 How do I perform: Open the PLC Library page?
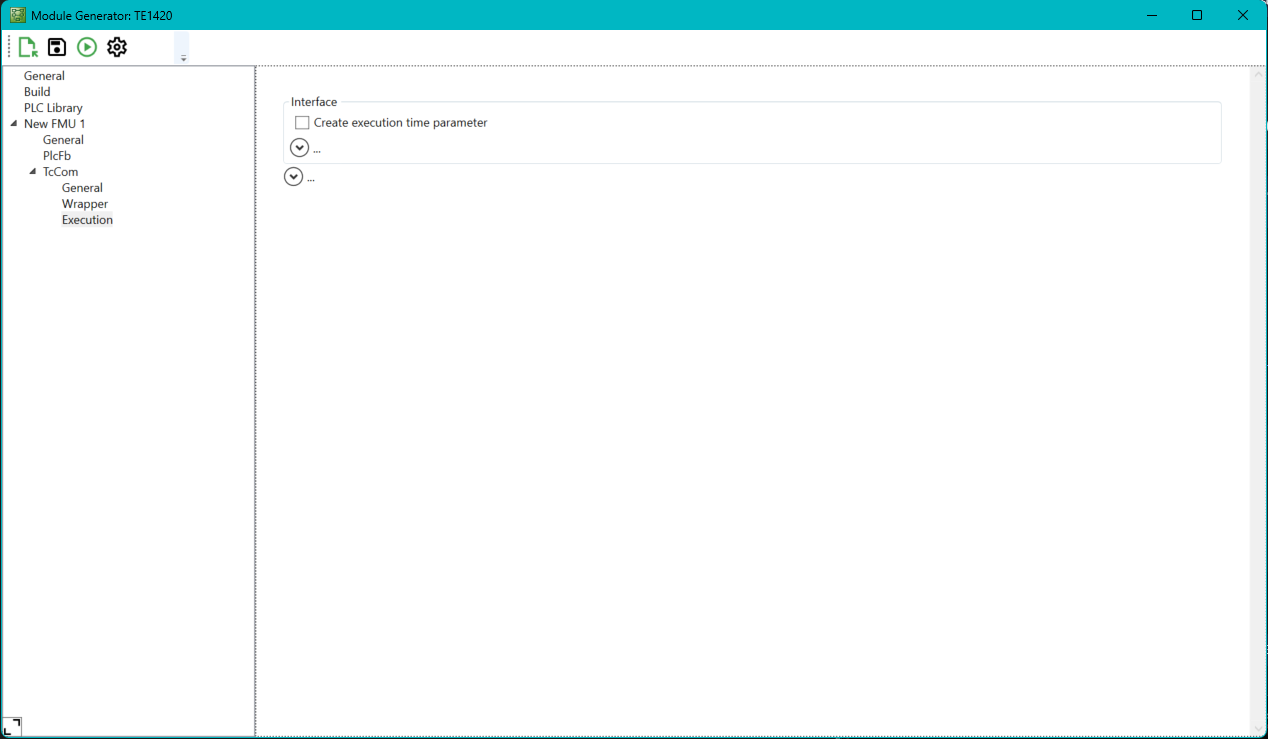coord(53,107)
